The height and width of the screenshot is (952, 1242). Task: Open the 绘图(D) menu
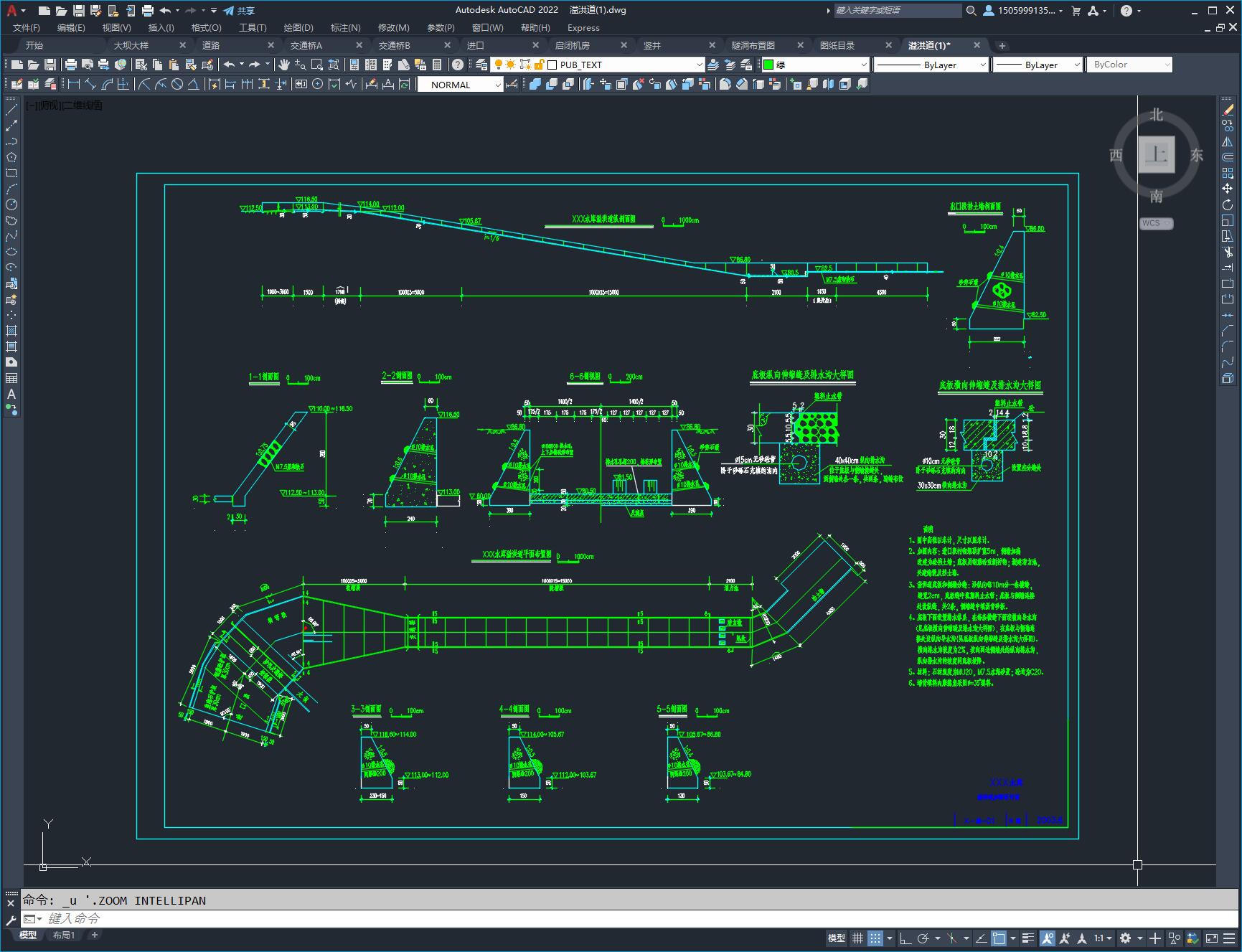coord(298,27)
